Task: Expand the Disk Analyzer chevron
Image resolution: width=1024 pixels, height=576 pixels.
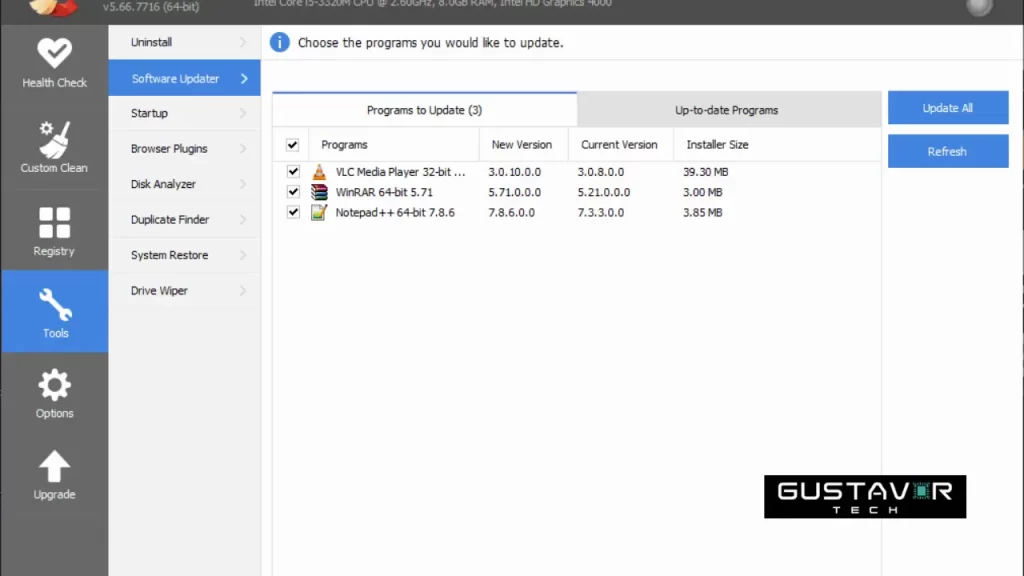Action: pos(243,184)
